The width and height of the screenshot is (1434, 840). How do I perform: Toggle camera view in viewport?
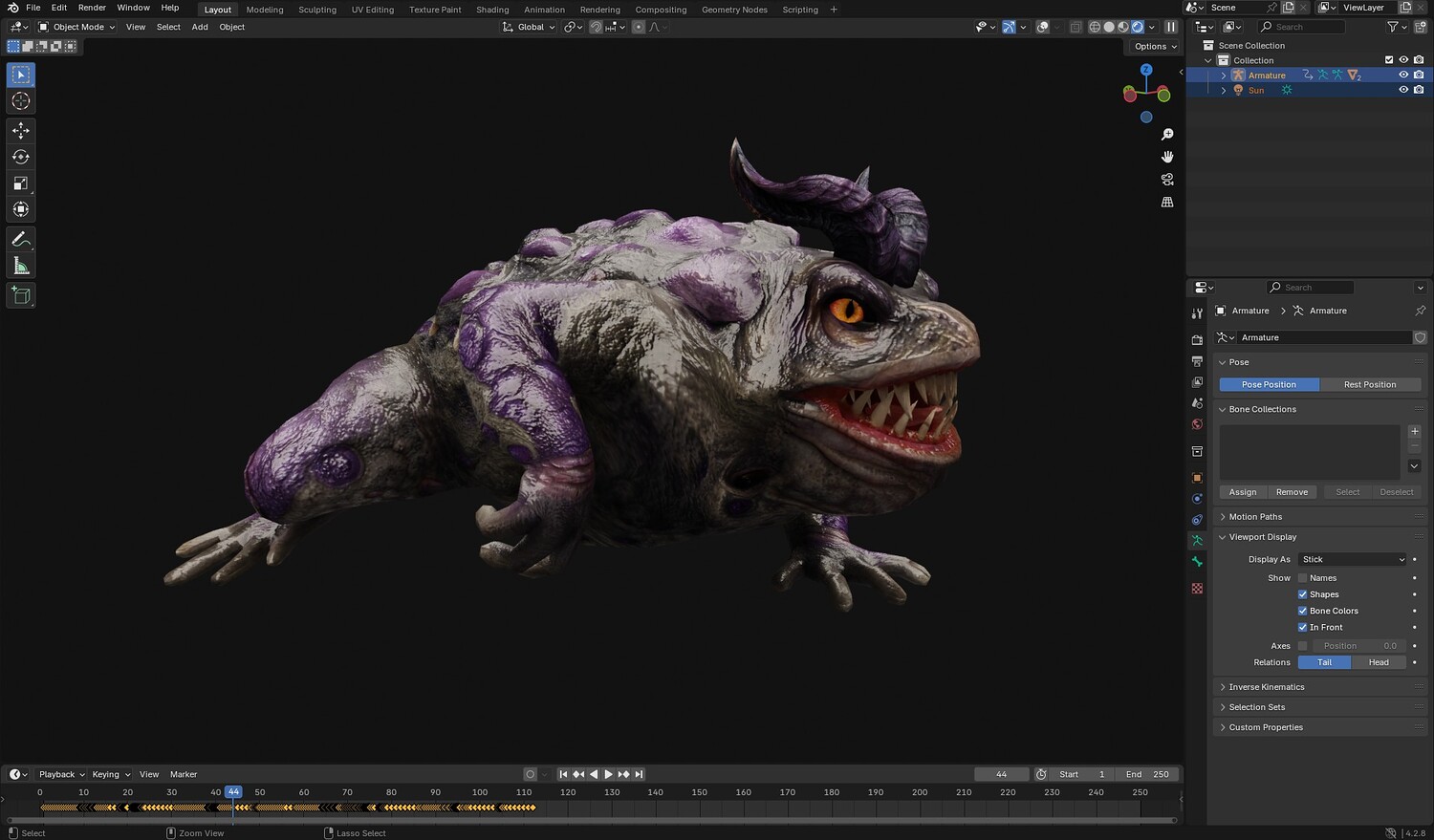coord(1167,180)
